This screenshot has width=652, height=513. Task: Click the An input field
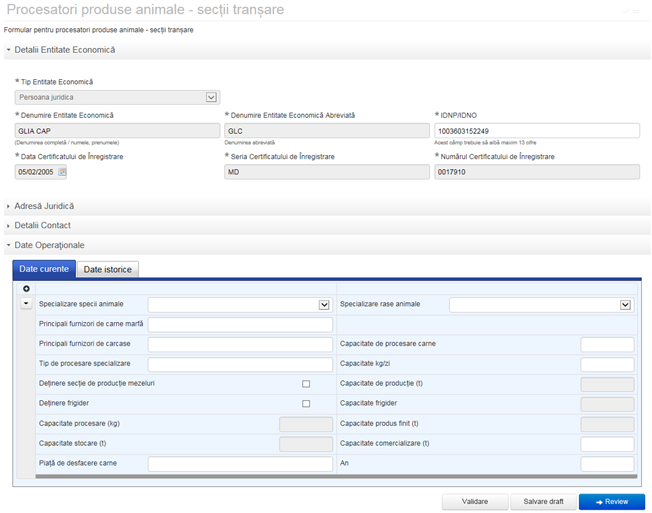click(x=607, y=464)
